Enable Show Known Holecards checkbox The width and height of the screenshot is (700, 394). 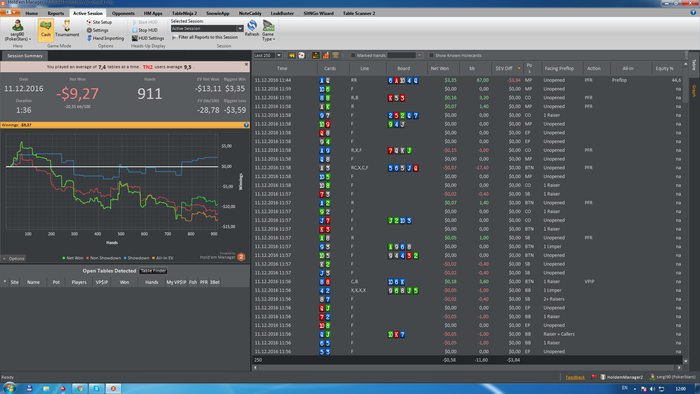click(431, 55)
